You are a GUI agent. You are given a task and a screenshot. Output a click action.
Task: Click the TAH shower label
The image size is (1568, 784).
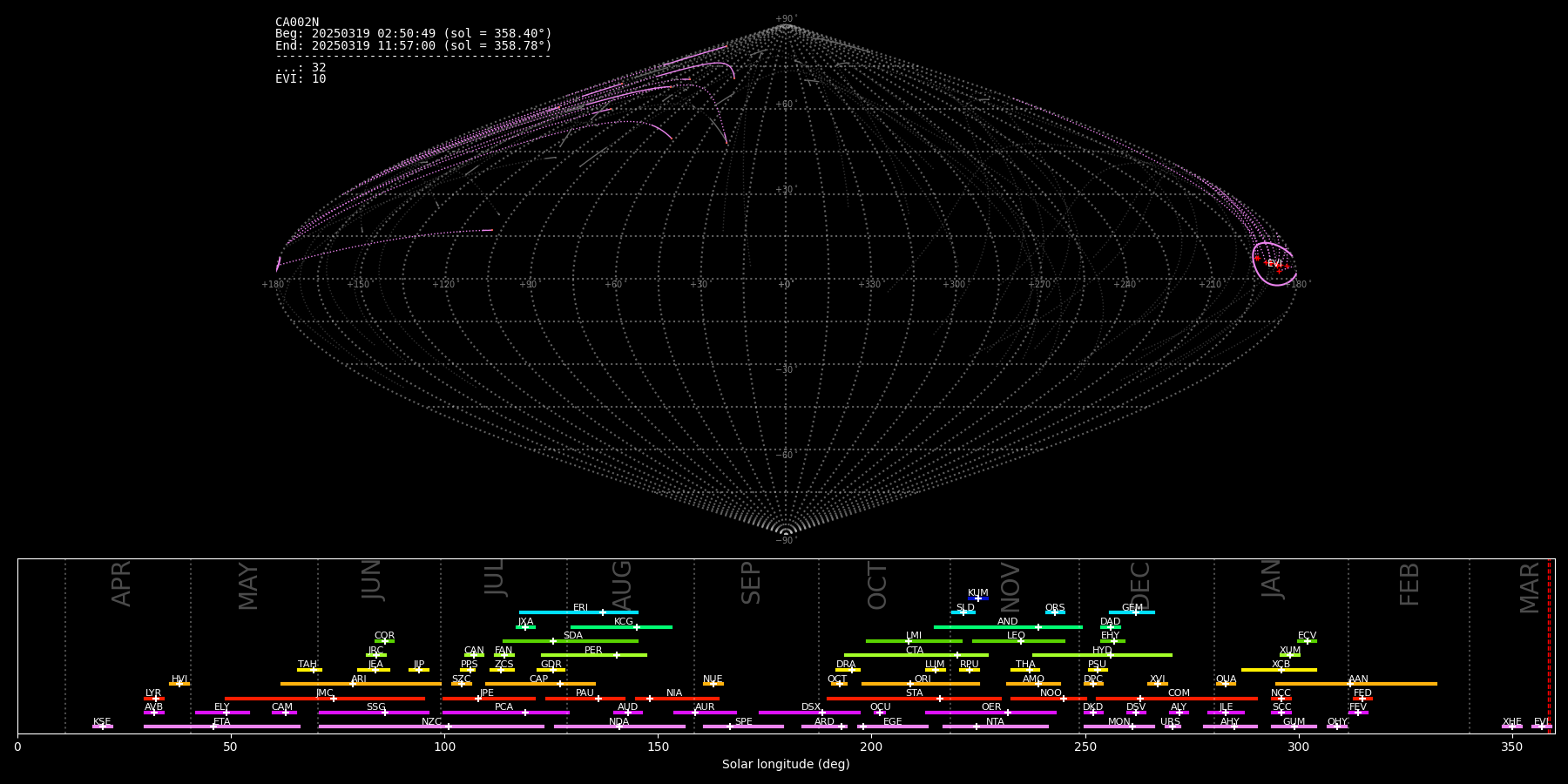(308, 665)
